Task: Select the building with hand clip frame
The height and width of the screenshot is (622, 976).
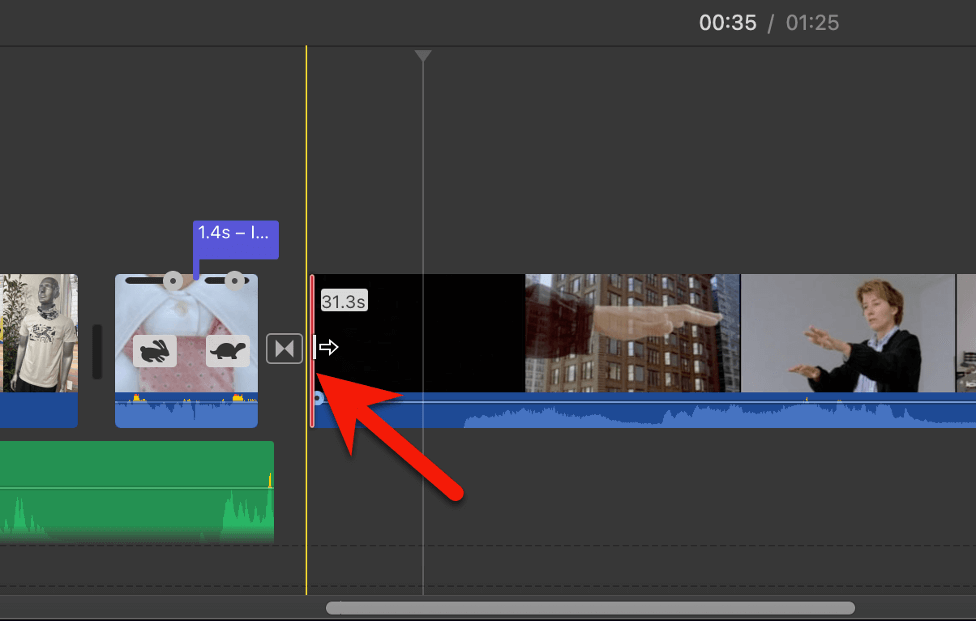Action: pyautogui.click(x=632, y=333)
